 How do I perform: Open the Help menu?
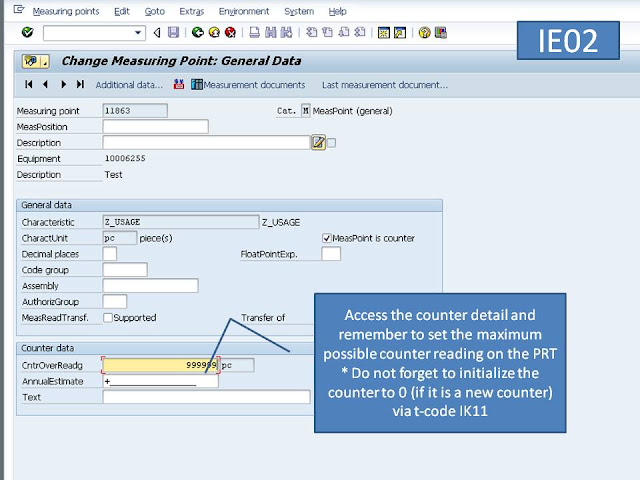[338, 11]
